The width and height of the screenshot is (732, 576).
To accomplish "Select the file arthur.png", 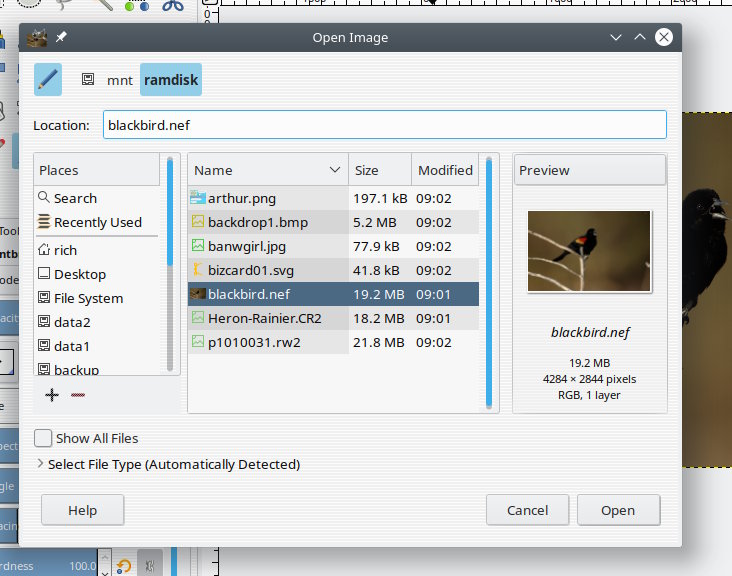I will (x=333, y=198).
